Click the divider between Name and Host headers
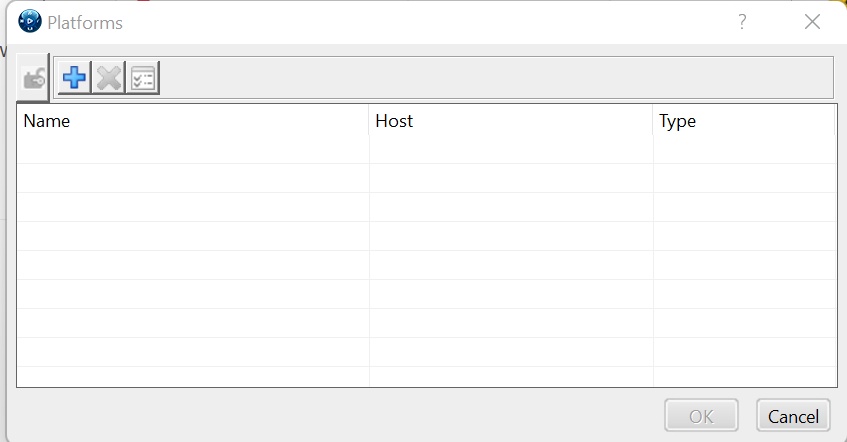The image size is (847, 442). click(x=369, y=122)
